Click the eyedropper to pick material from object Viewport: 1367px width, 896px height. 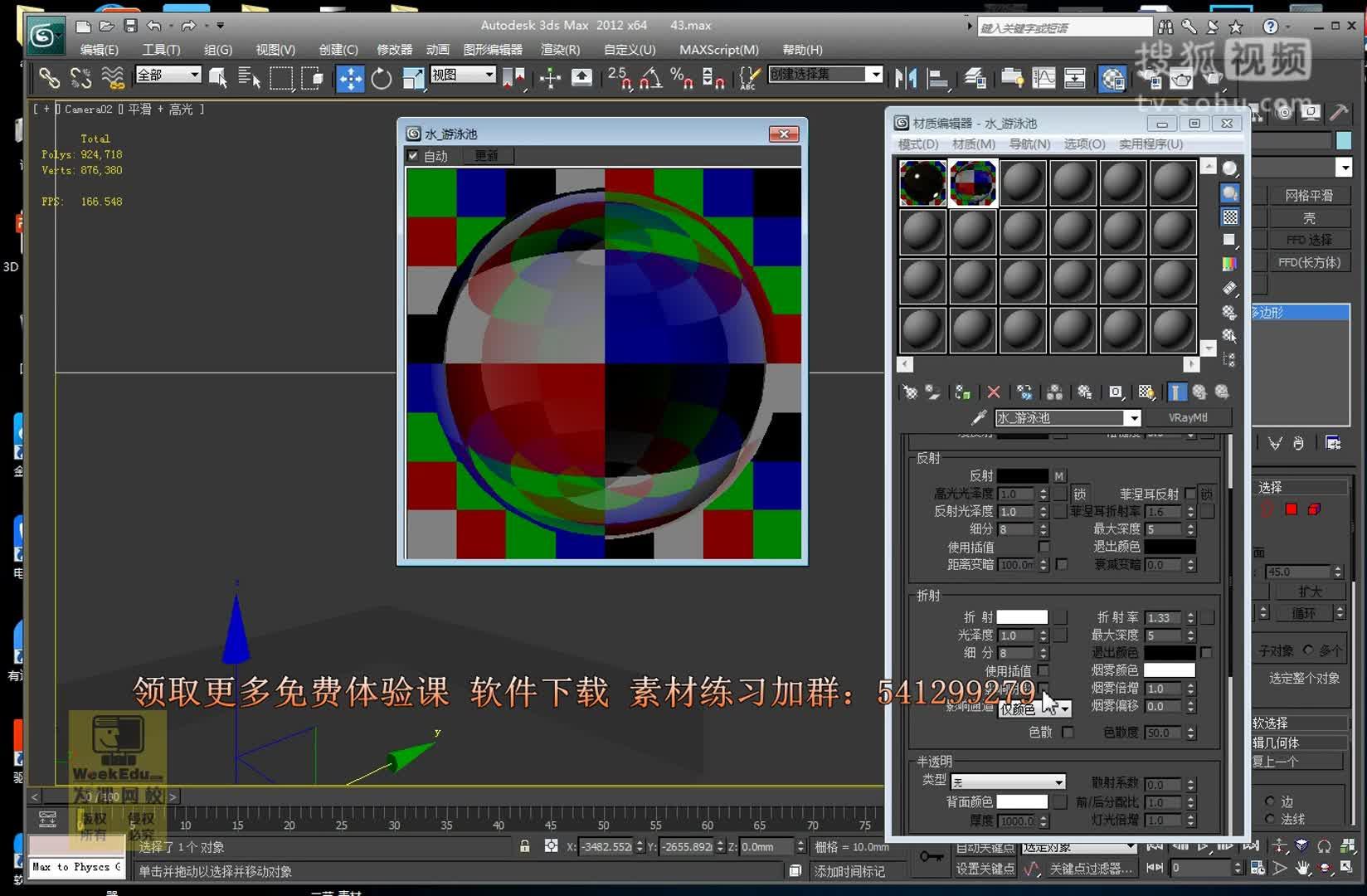980,417
